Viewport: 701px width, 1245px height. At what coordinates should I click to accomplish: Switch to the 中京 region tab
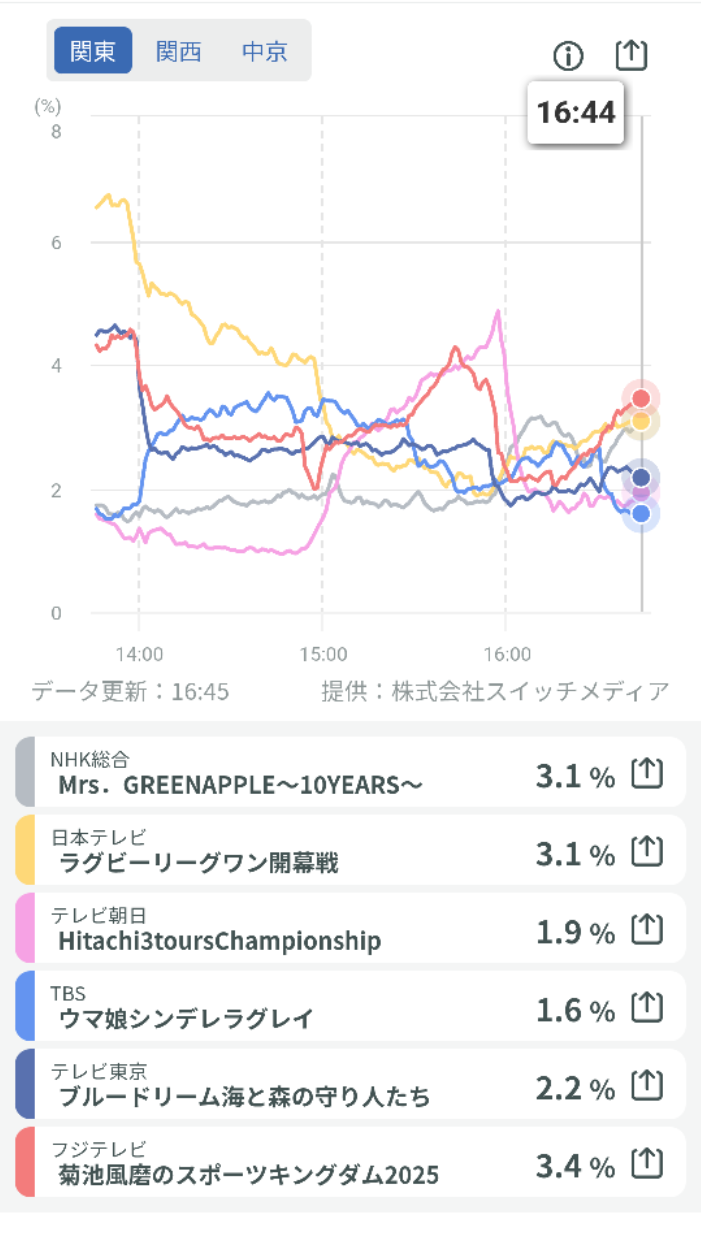tap(265, 51)
